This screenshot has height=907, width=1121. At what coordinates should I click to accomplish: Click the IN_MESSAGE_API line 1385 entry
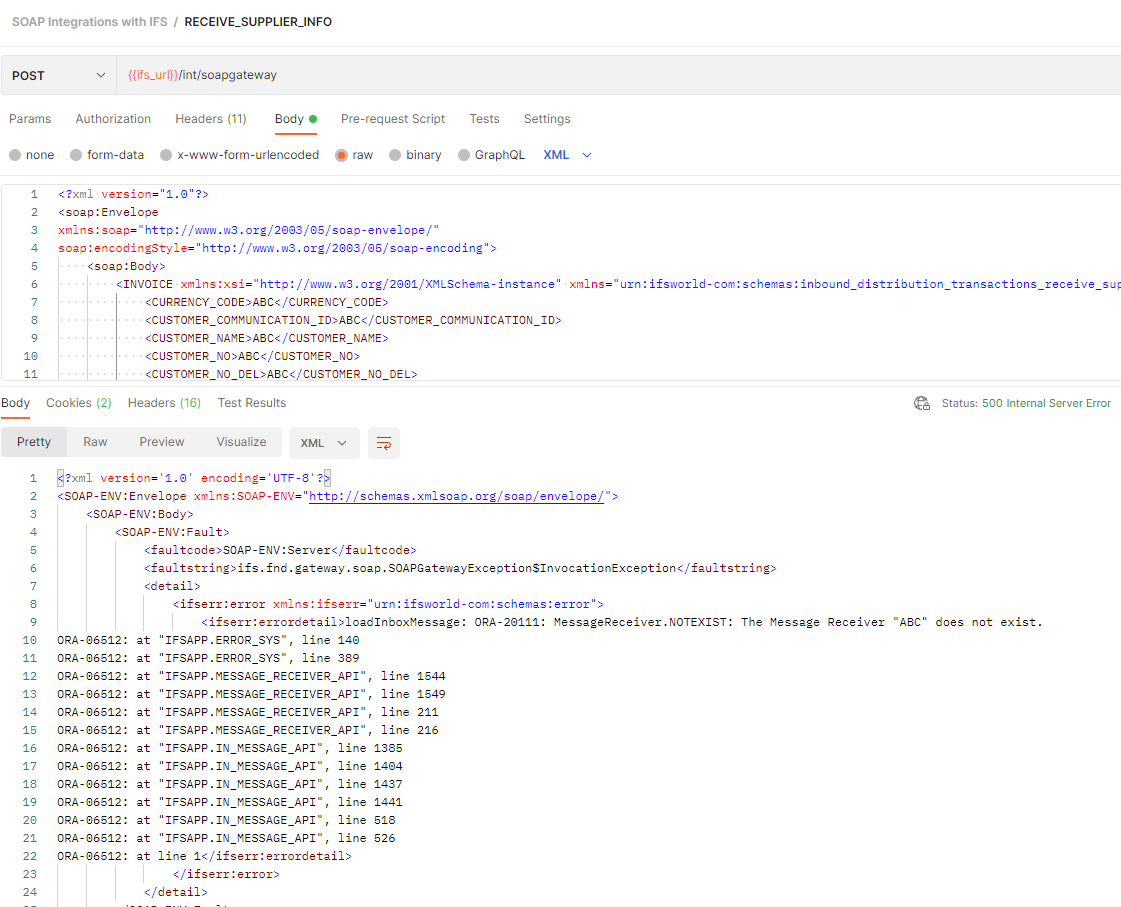(229, 748)
